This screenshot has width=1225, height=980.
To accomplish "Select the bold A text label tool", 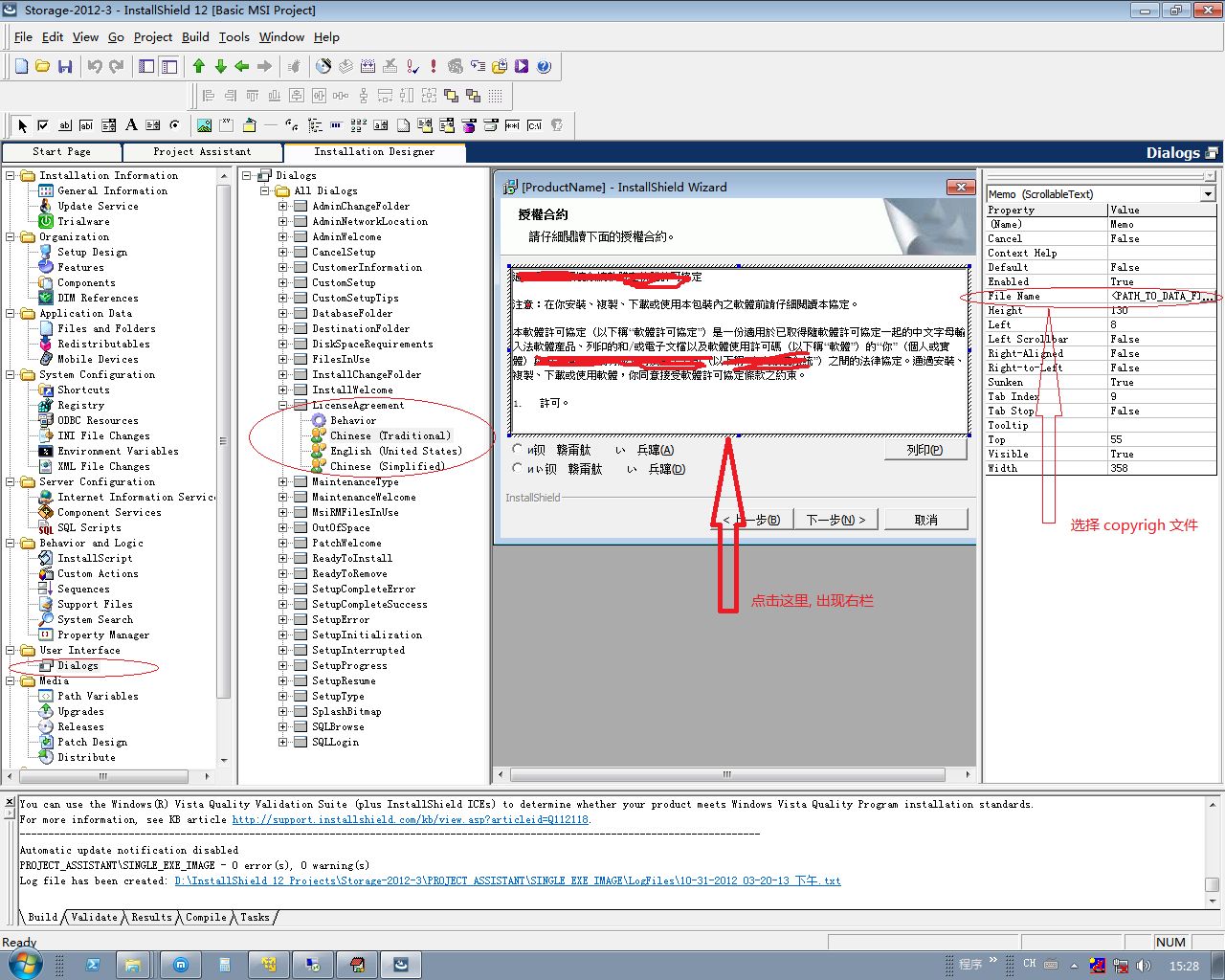I will [x=131, y=125].
